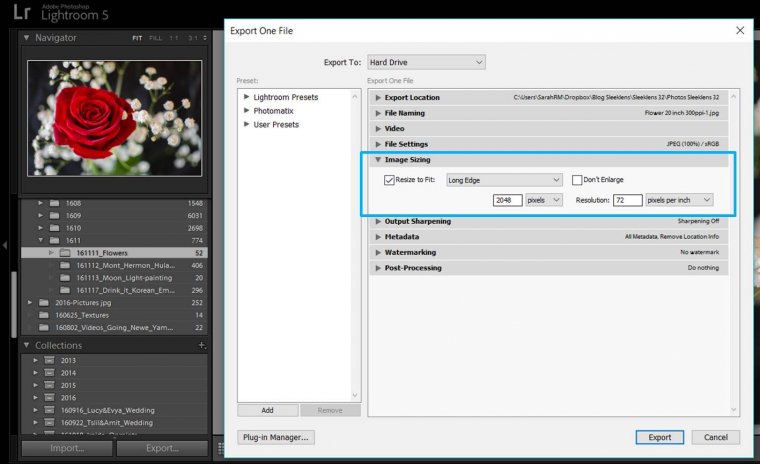Click the Remove preset button
This screenshot has height=464, width=760.
pos(330,410)
